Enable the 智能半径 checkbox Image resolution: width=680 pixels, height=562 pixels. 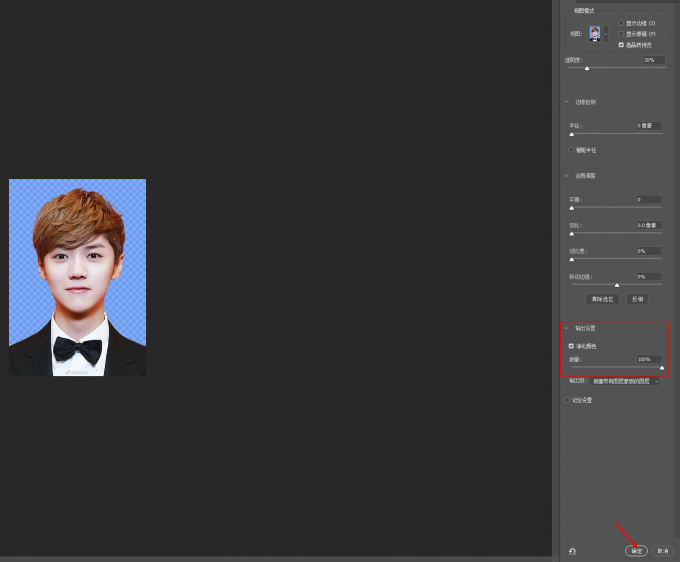(571, 150)
